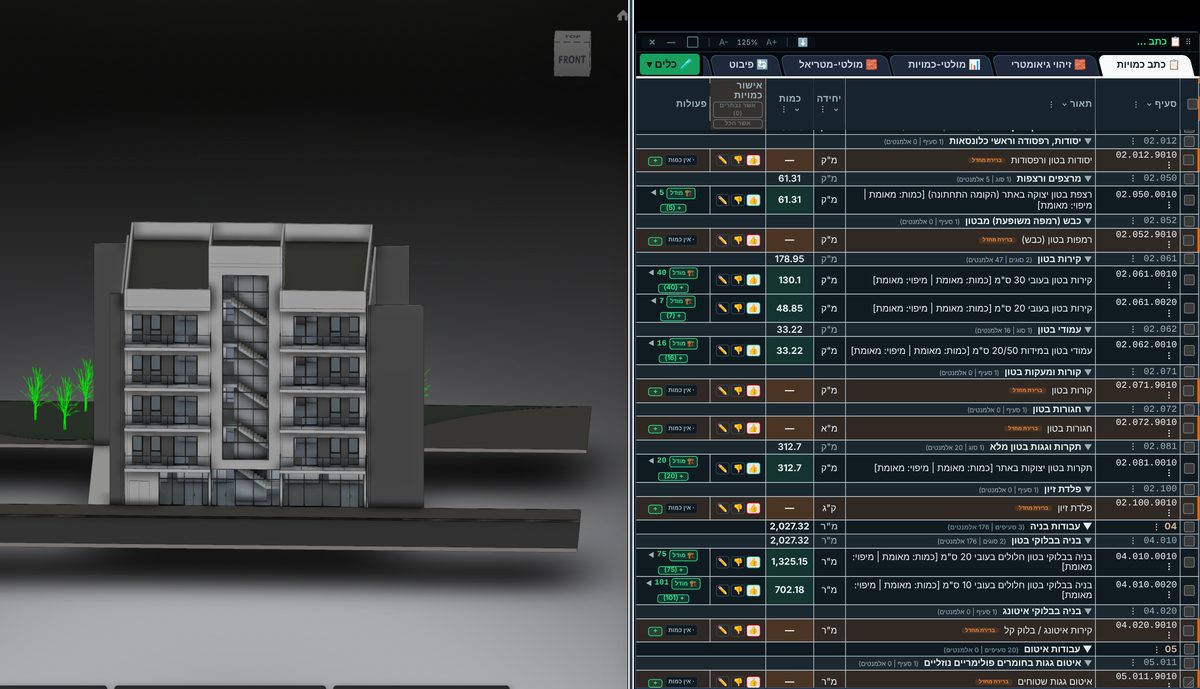Collapse the group יסודות, רפסודה וראשי כלונסאות
This screenshot has height=689, width=1200.
(x=1088, y=141)
